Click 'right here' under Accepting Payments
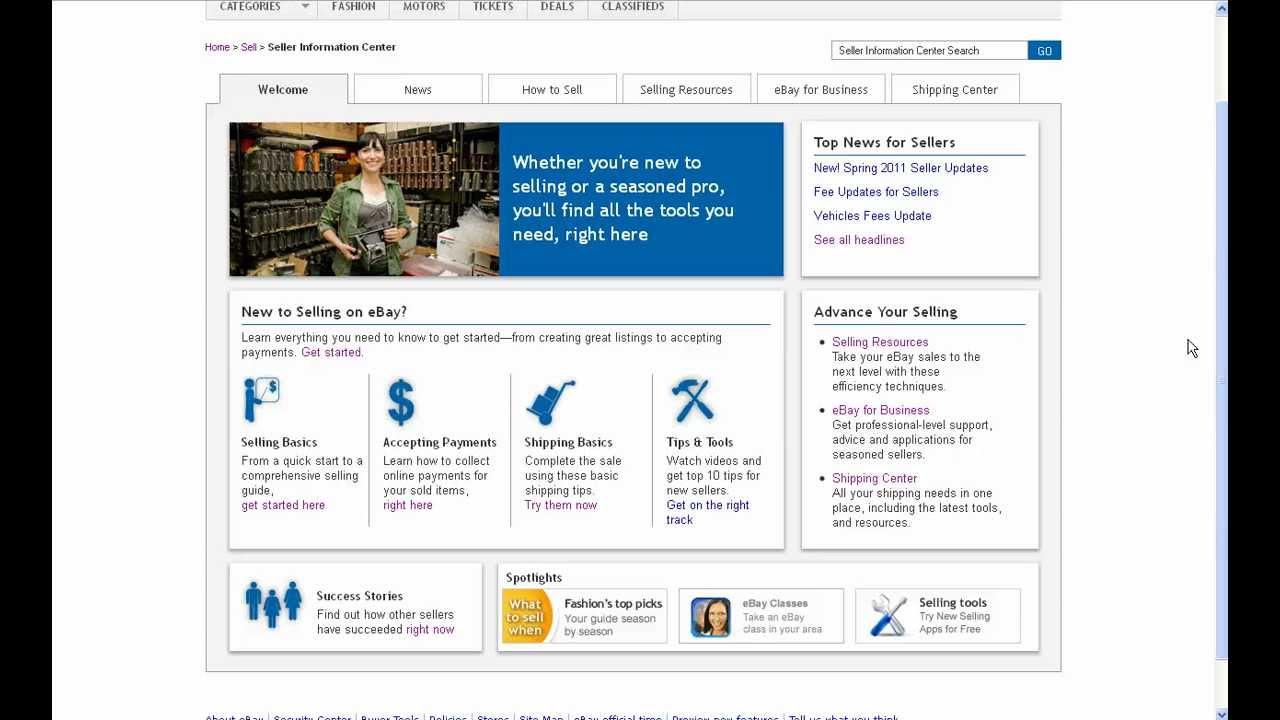 pos(408,505)
